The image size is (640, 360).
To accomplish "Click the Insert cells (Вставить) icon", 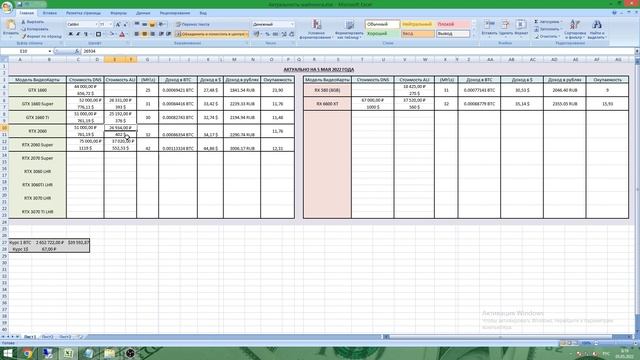I will pos(489,24).
